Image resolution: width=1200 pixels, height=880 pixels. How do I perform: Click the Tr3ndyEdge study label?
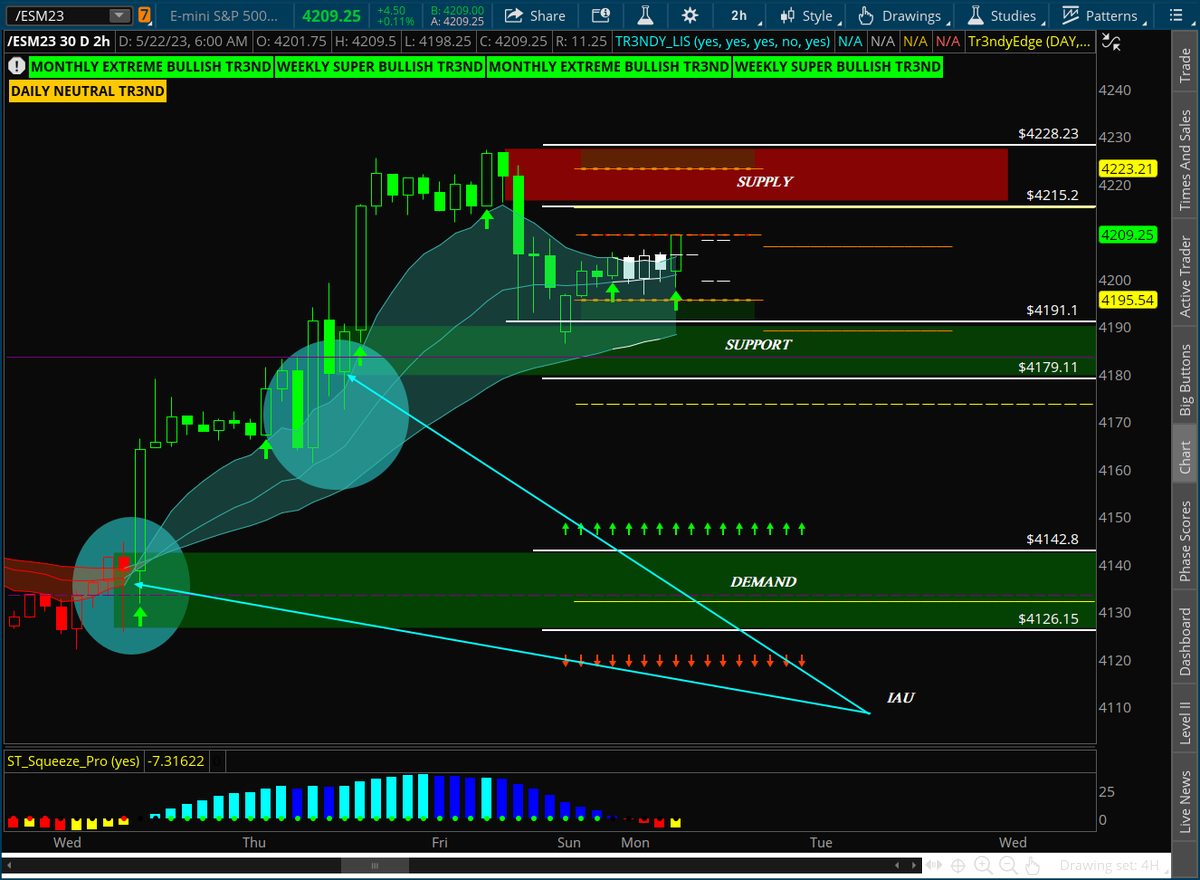(x=1030, y=41)
